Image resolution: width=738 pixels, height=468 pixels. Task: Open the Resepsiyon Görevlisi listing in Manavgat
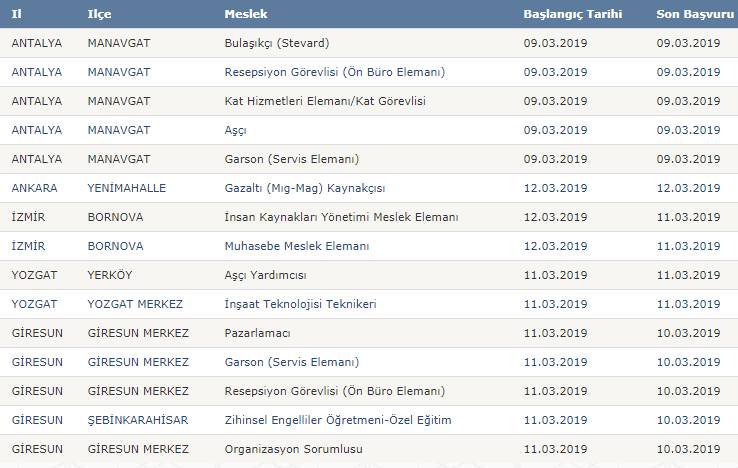335,72
